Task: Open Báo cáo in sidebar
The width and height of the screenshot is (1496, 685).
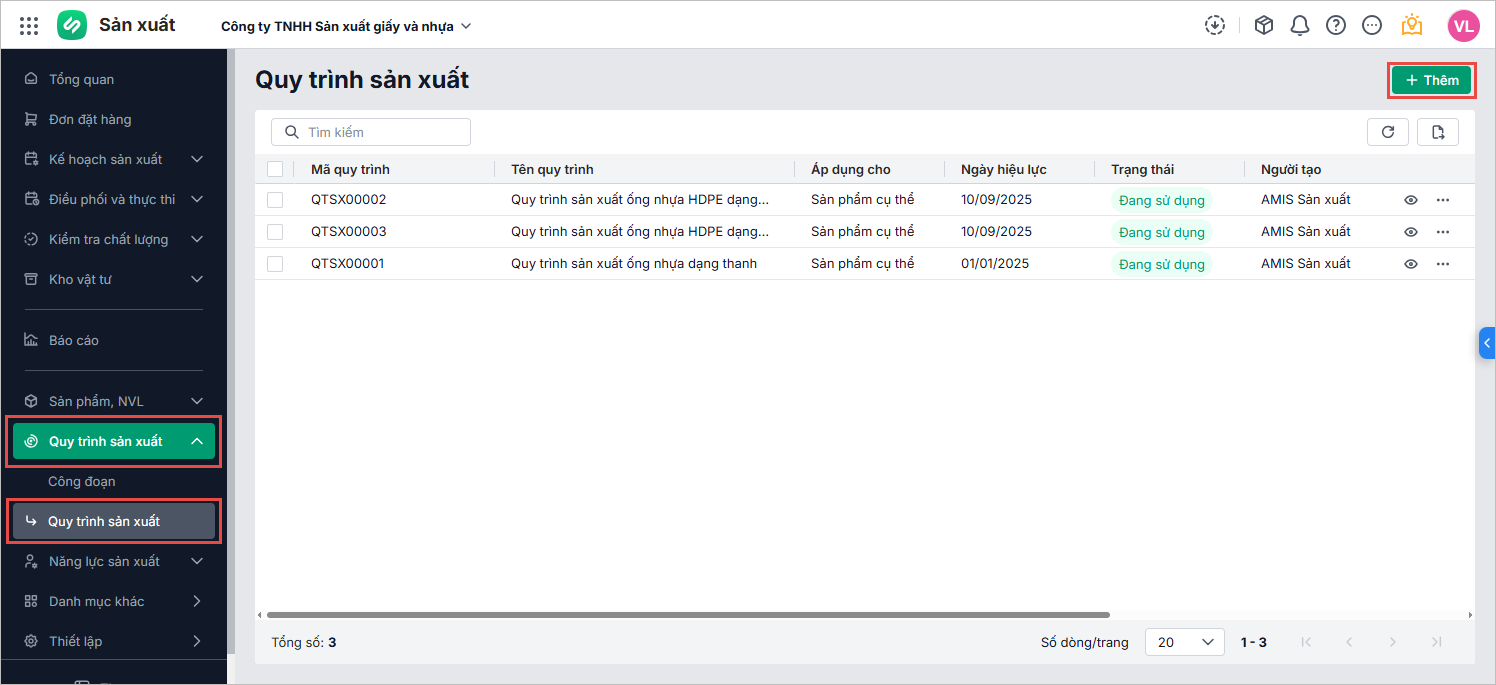Action: point(114,340)
